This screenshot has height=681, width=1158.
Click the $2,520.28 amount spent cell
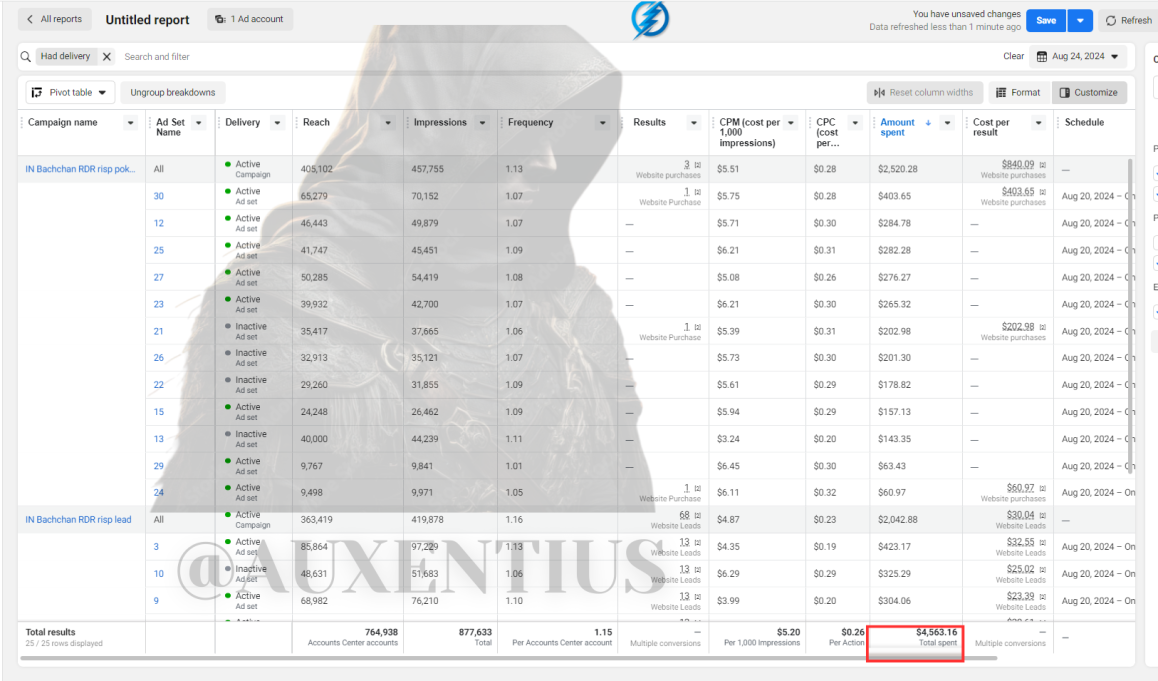916,169
